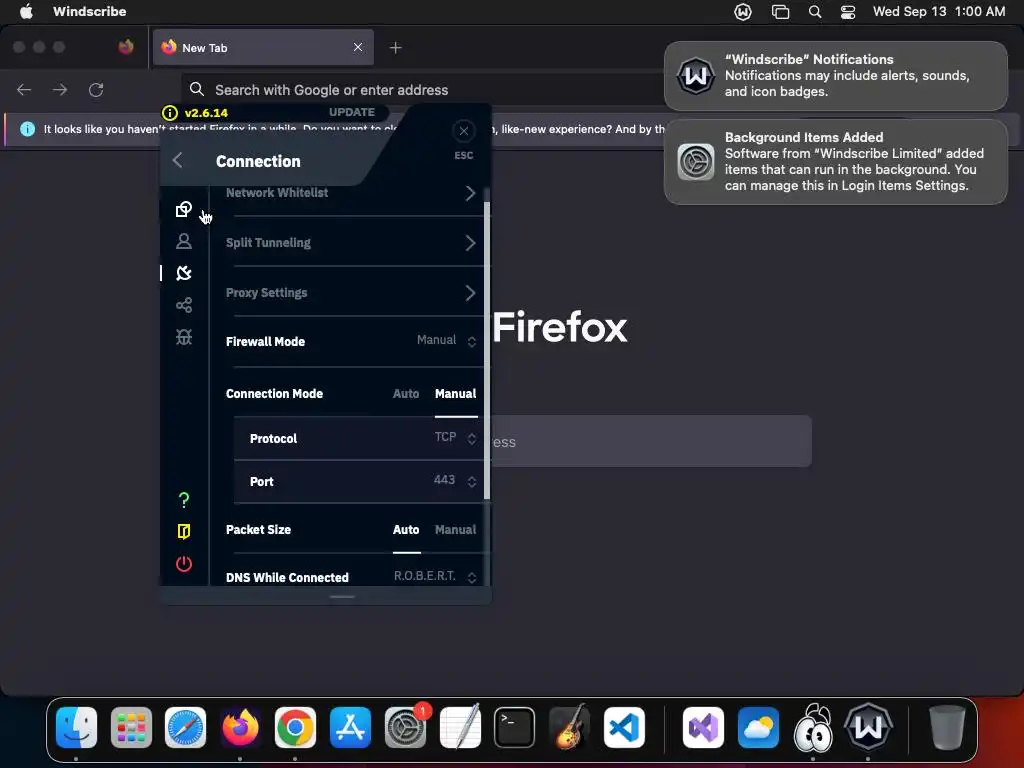Open the R.O.B.E.R.T. share-style sidebar icon
1024x768 pixels.
(184, 305)
